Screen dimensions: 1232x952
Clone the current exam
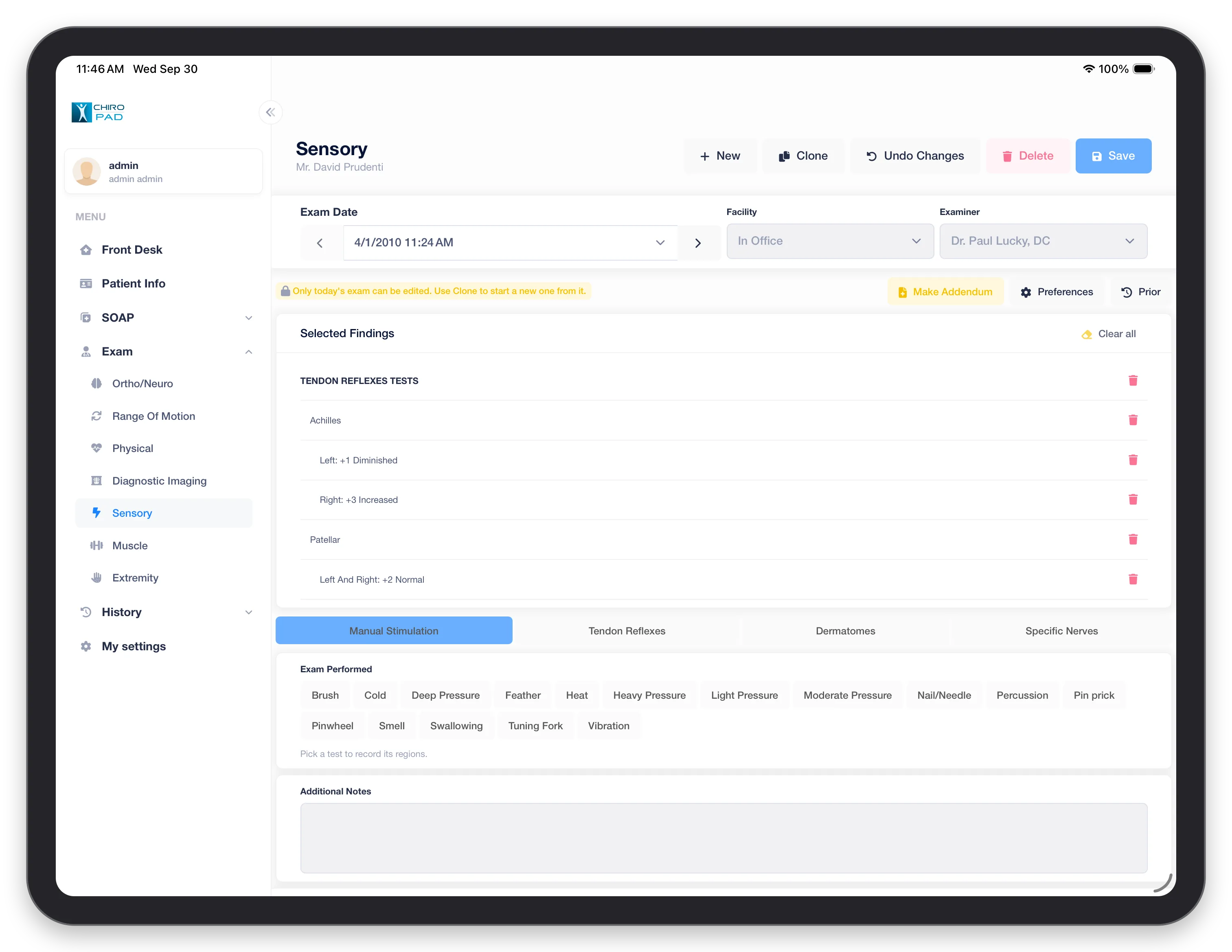point(803,156)
